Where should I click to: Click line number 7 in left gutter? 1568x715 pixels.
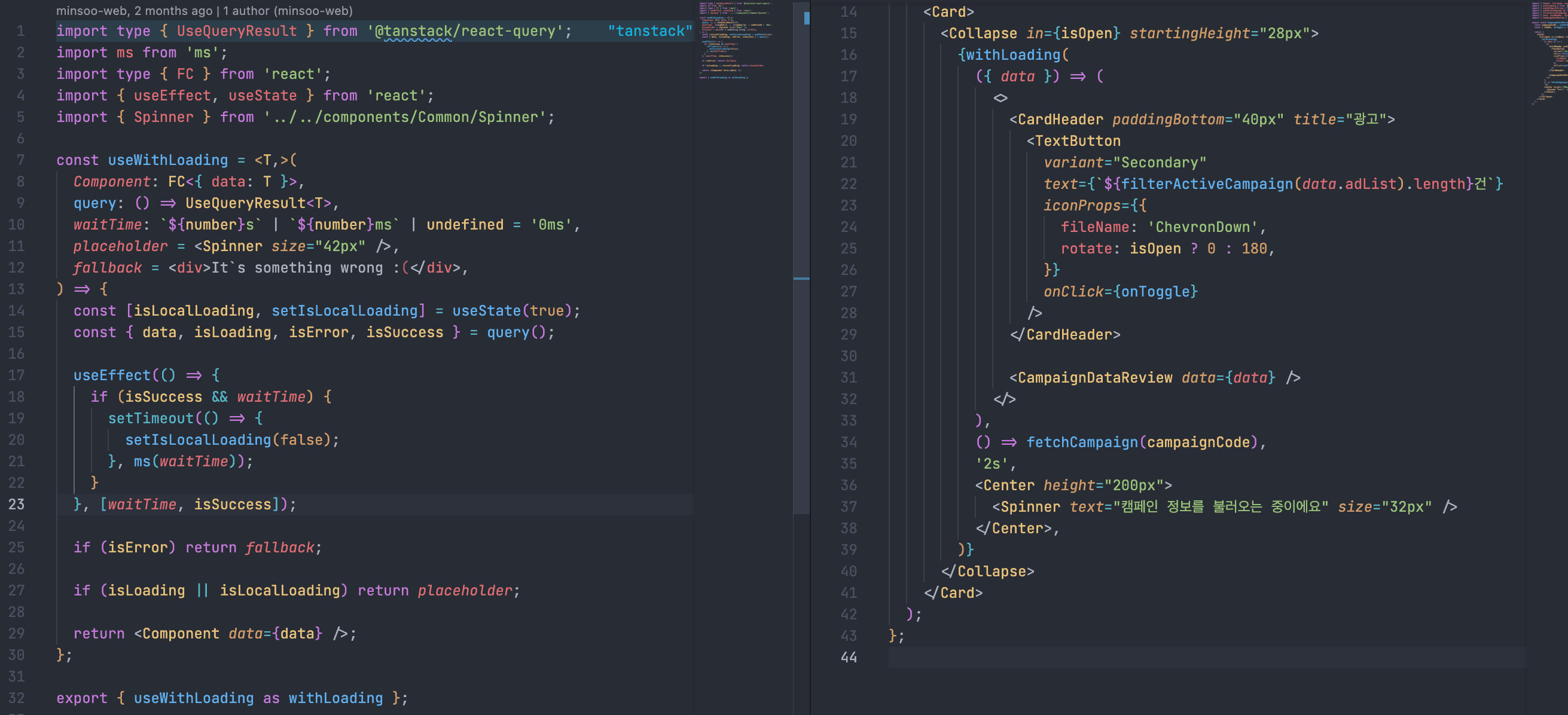coord(20,160)
